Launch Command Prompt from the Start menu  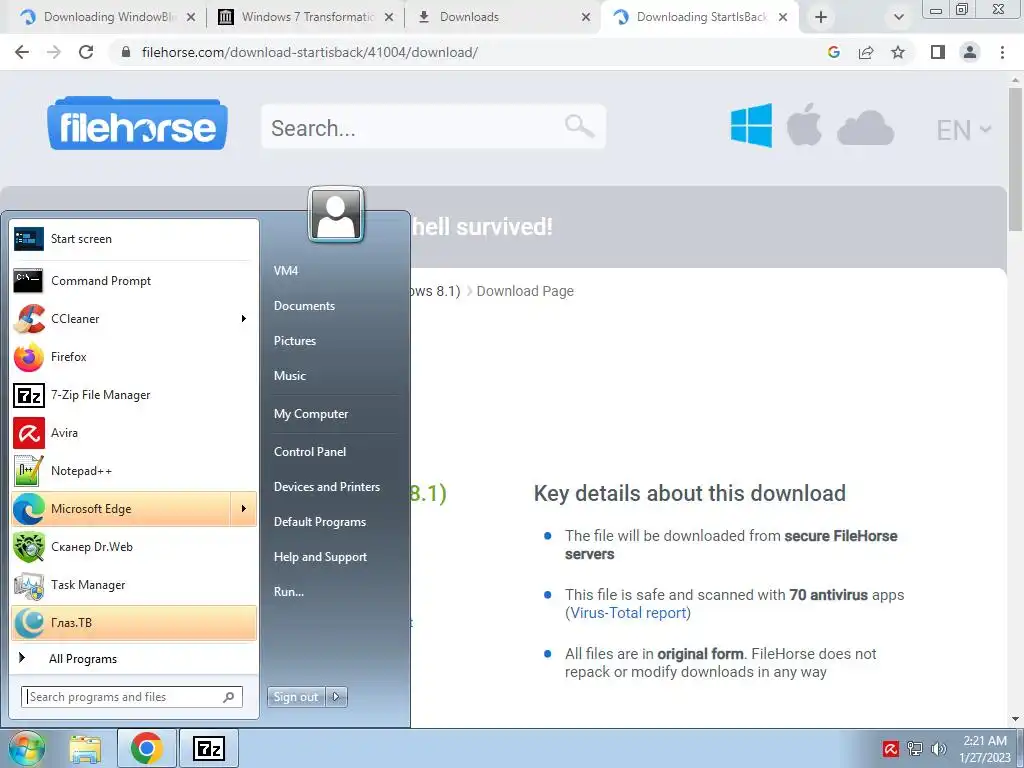click(x=134, y=281)
